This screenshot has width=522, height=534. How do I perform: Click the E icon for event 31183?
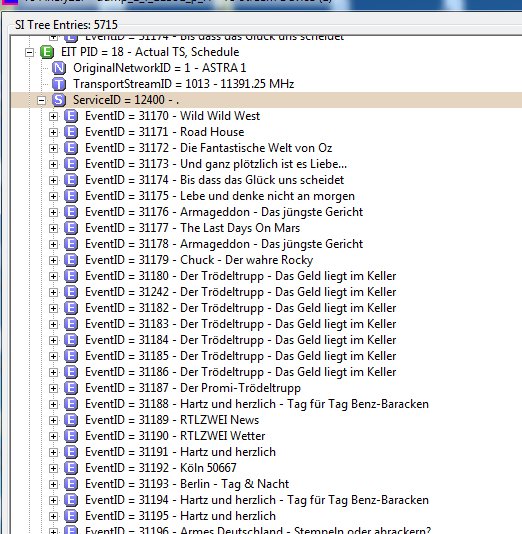[x=71, y=324]
